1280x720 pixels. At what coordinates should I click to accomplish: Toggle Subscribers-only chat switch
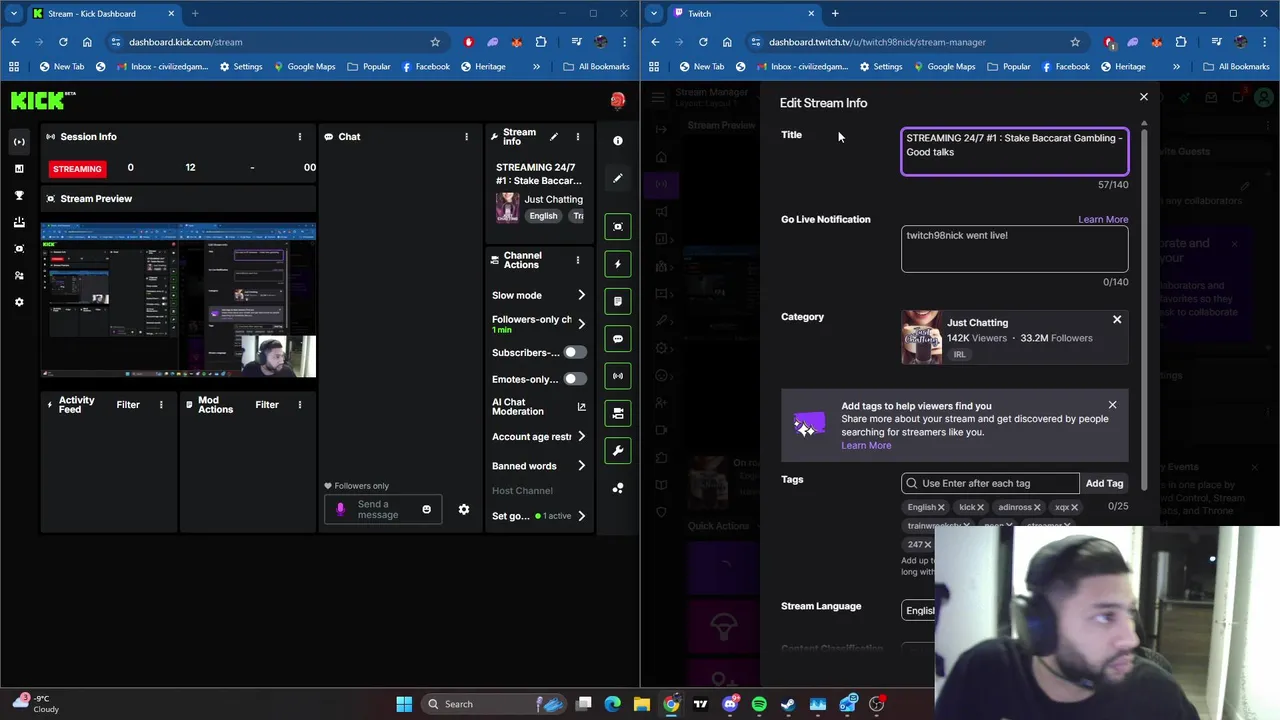(x=575, y=352)
